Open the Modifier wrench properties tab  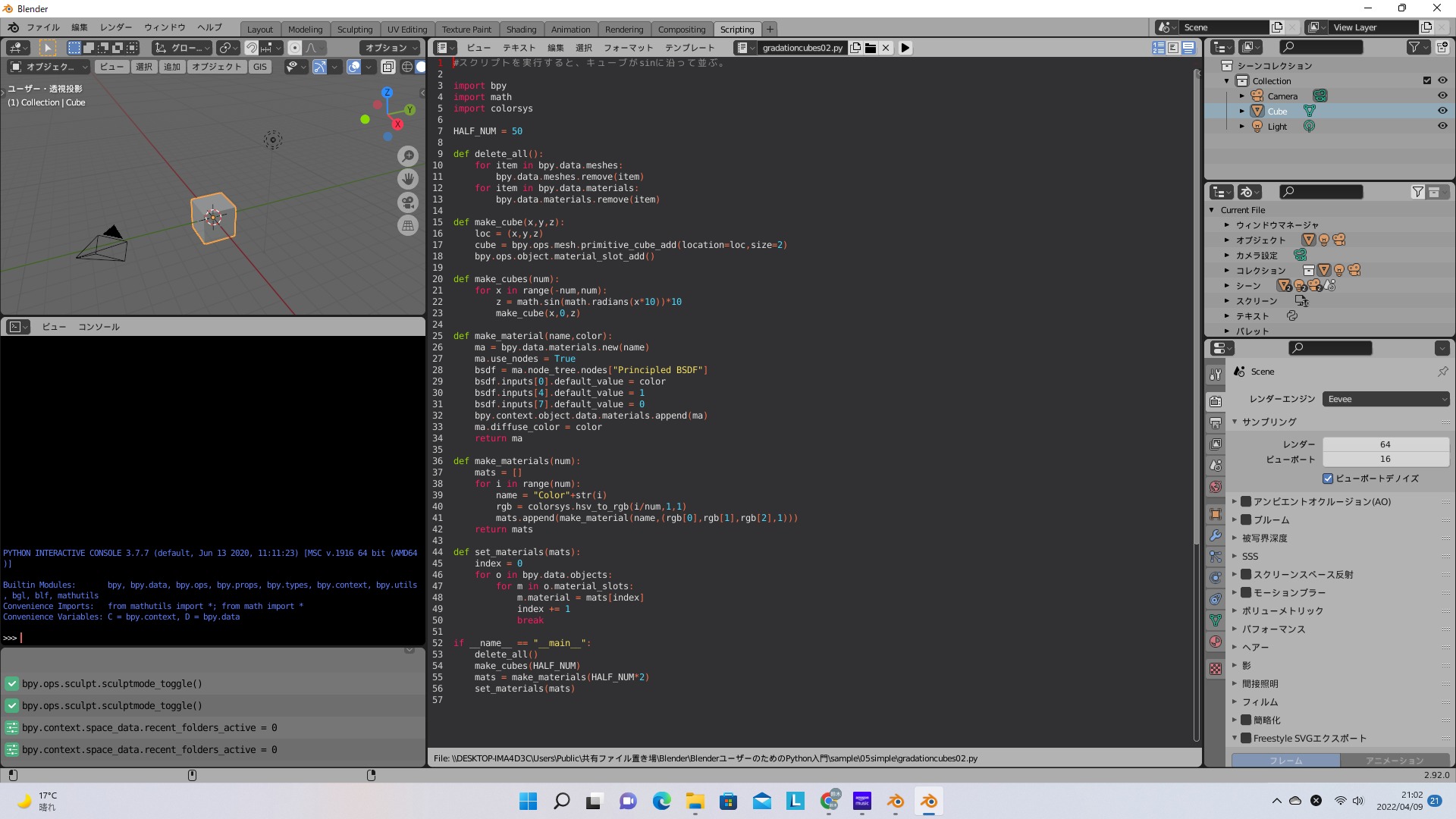pyautogui.click(x=1216, y=535)
